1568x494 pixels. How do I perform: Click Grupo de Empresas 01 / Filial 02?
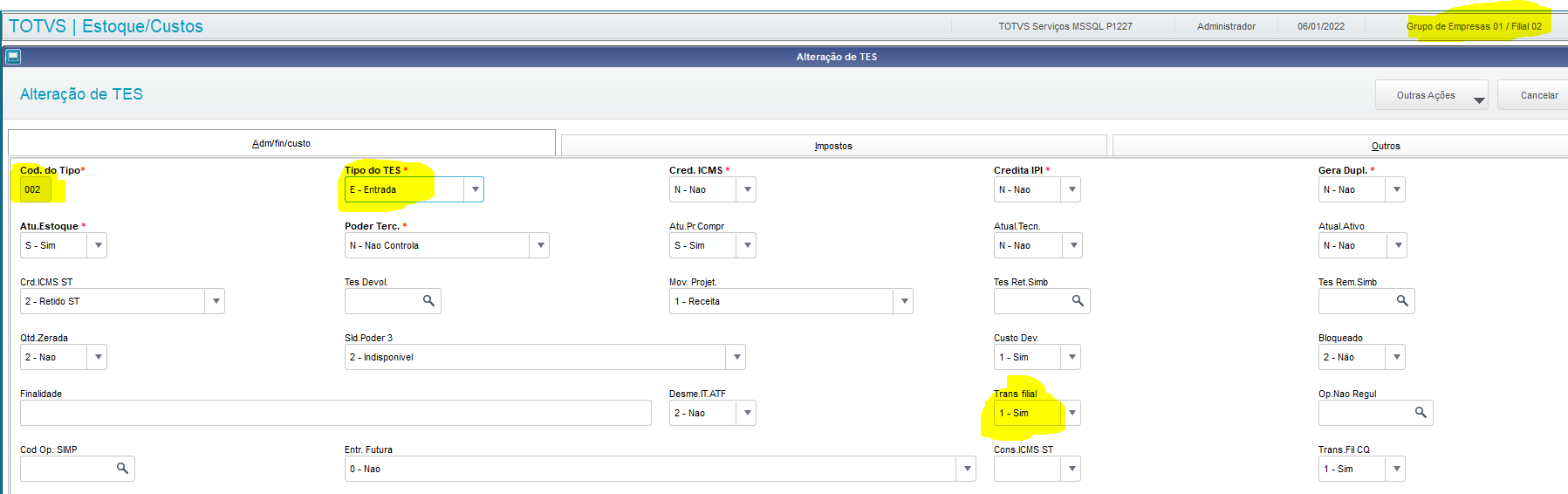1474,26
